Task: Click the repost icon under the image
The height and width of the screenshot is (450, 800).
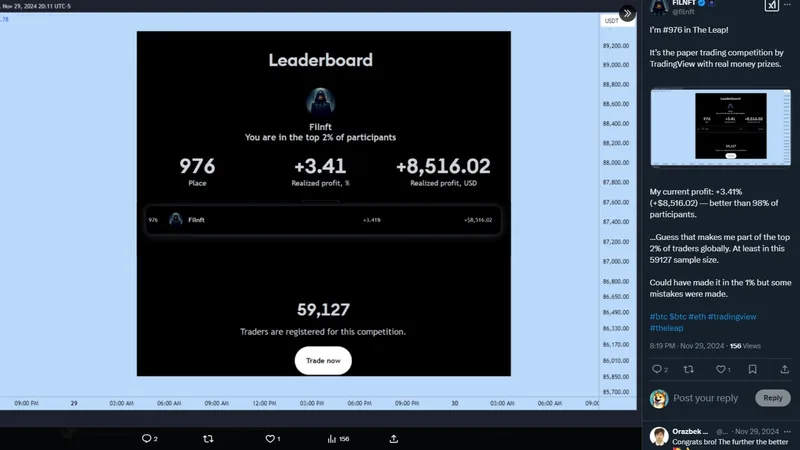Action: [x=208, y=438]
